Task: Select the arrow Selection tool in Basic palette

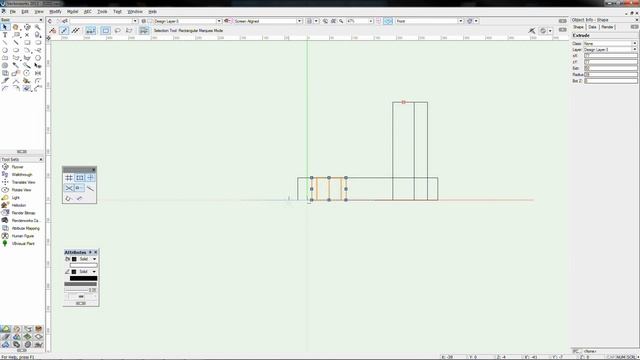Action: [x=5, y=27]
